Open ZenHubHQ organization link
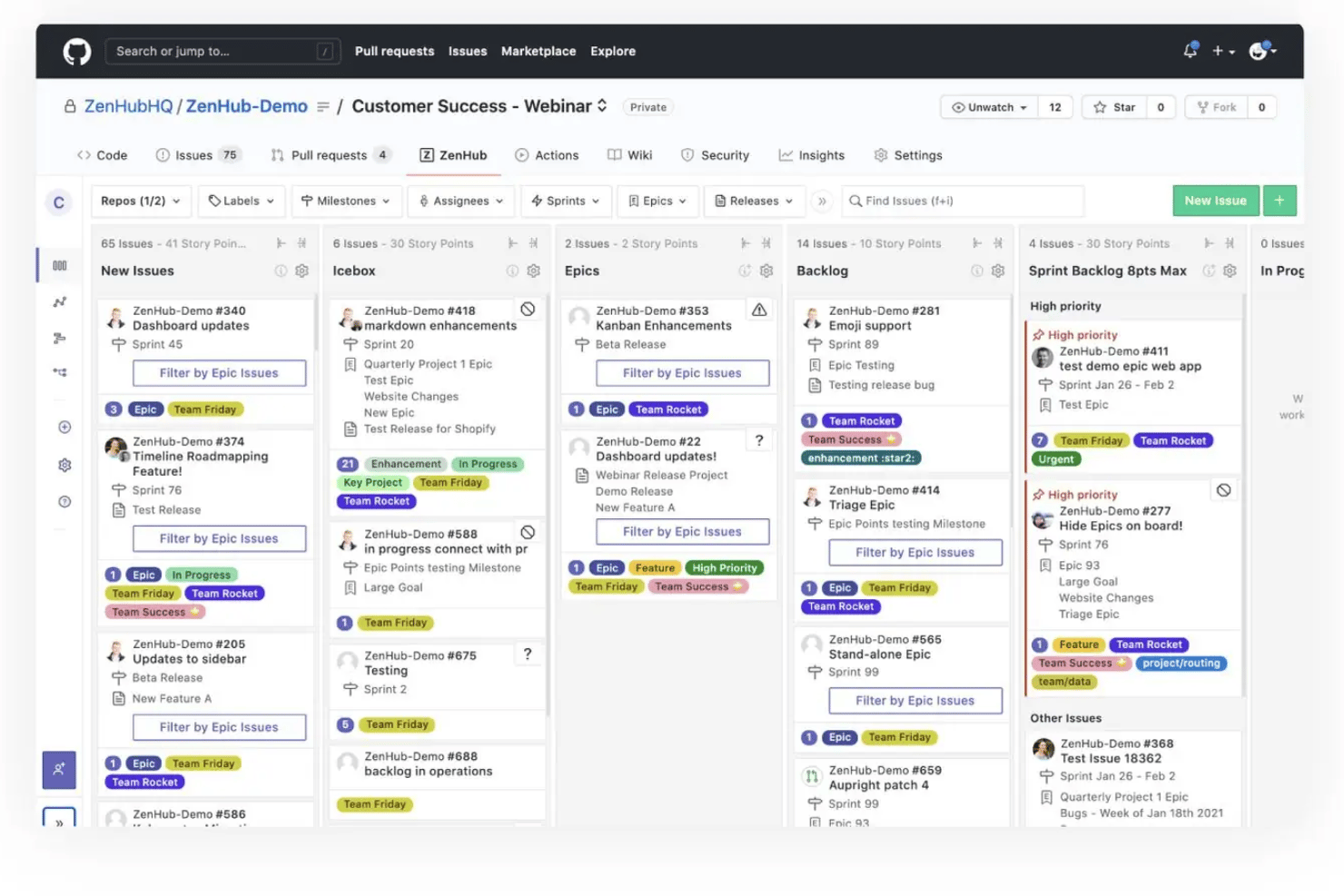 (x=128, y=106)
